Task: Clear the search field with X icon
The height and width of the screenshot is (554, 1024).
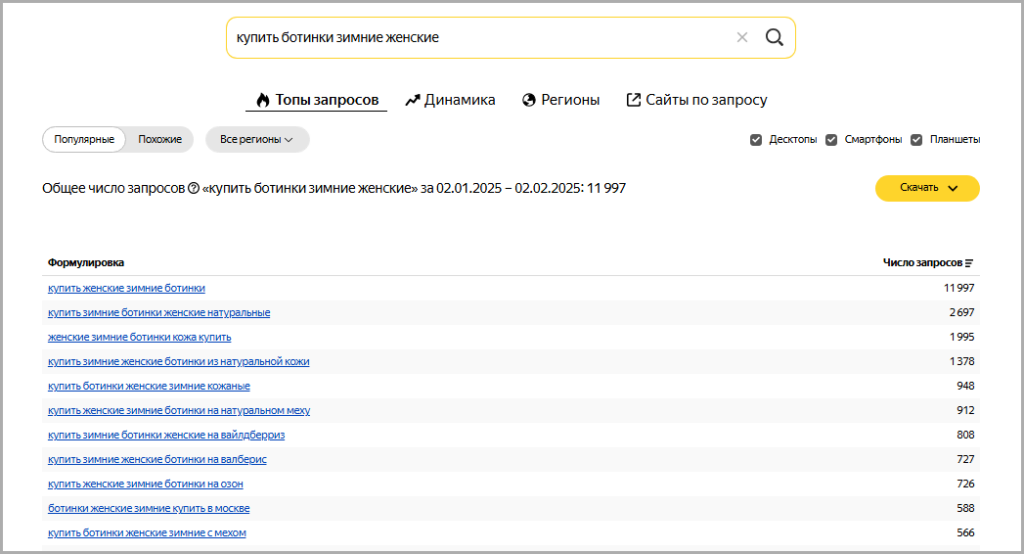Action: [742, 37]
